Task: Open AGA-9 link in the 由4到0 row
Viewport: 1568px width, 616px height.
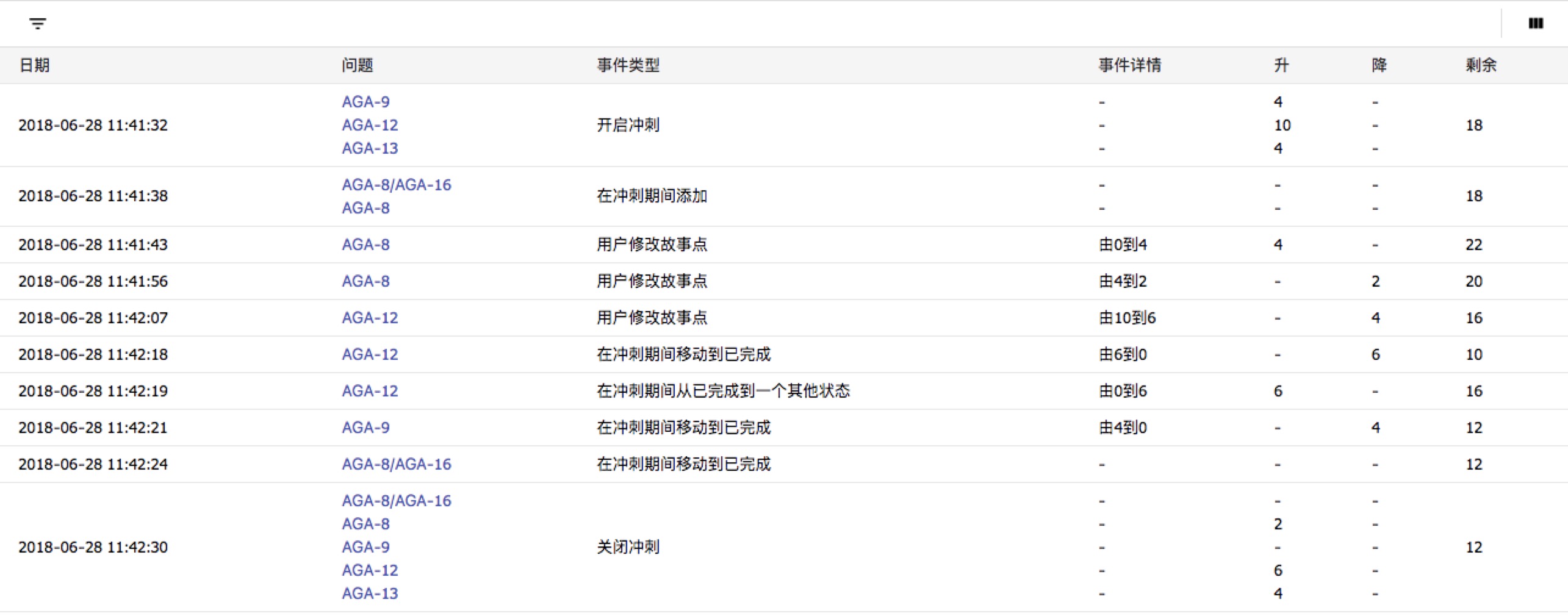Action: click(365, 428)
